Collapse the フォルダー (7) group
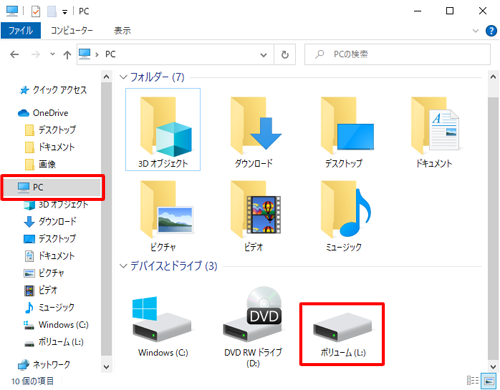This screenshot has width=500, height=390. [x=123, y=77]
